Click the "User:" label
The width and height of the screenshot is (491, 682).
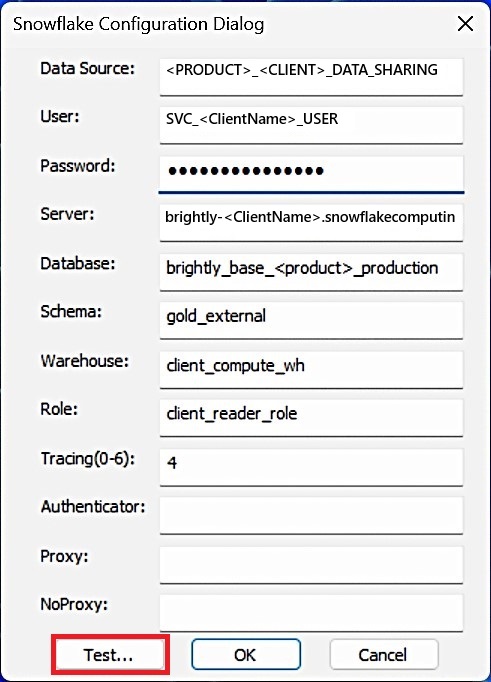tap(60, 117)
